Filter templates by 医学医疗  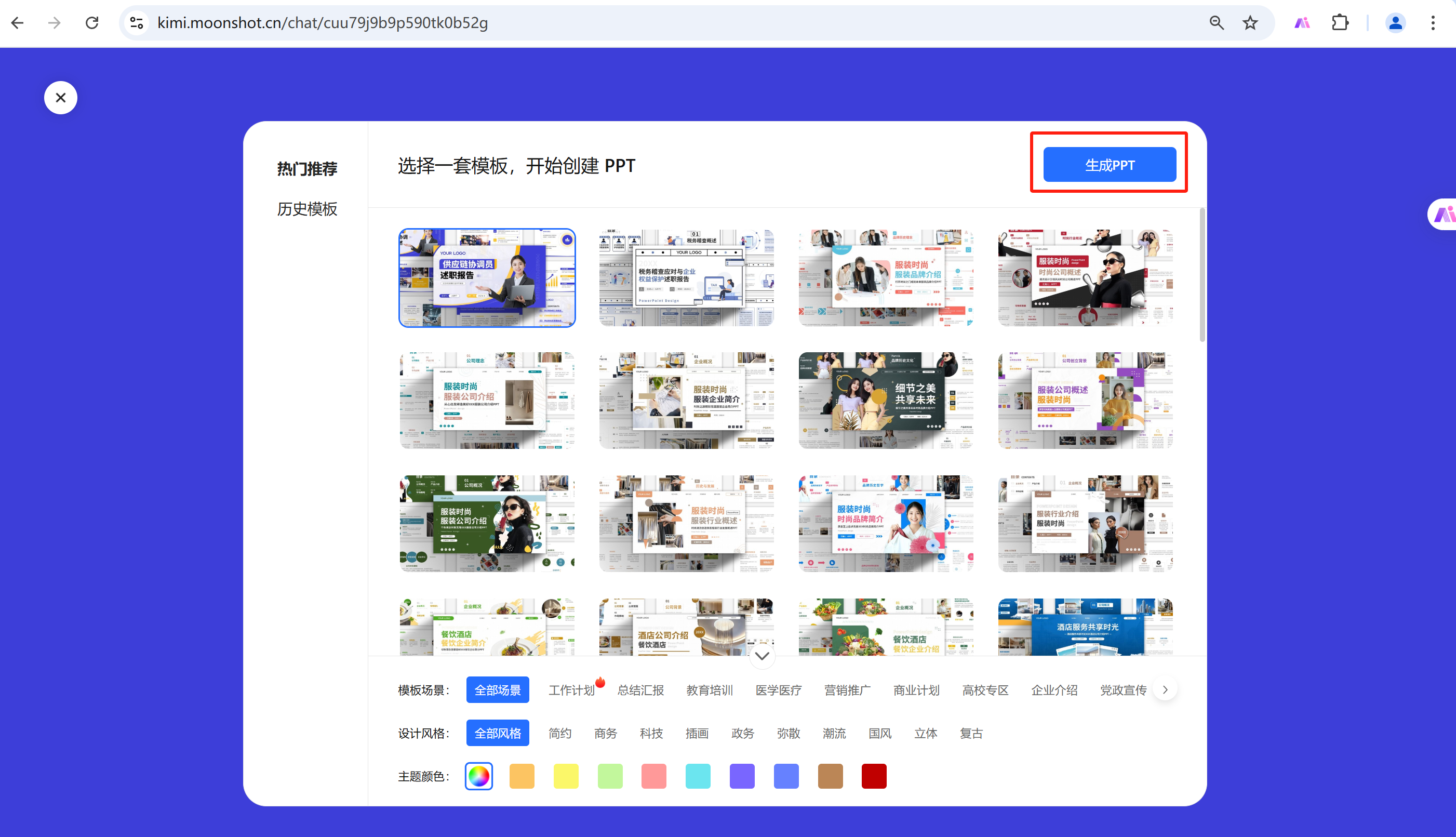pyautogui.click(x=779, y=690)
